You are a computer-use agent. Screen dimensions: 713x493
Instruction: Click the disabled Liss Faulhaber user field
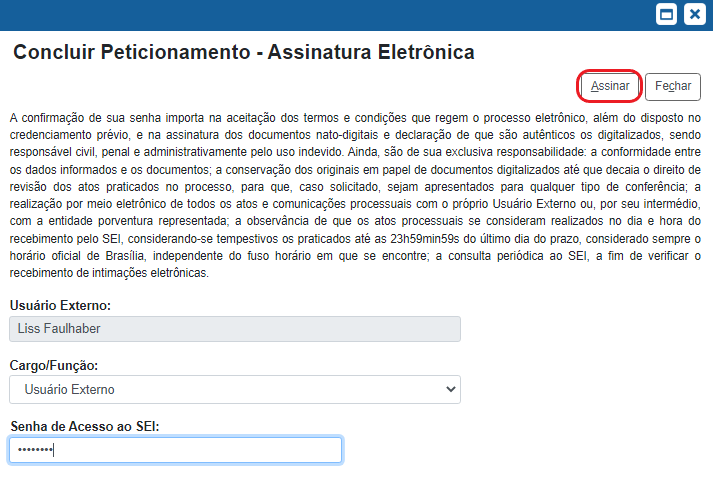(x=234, y=329)
